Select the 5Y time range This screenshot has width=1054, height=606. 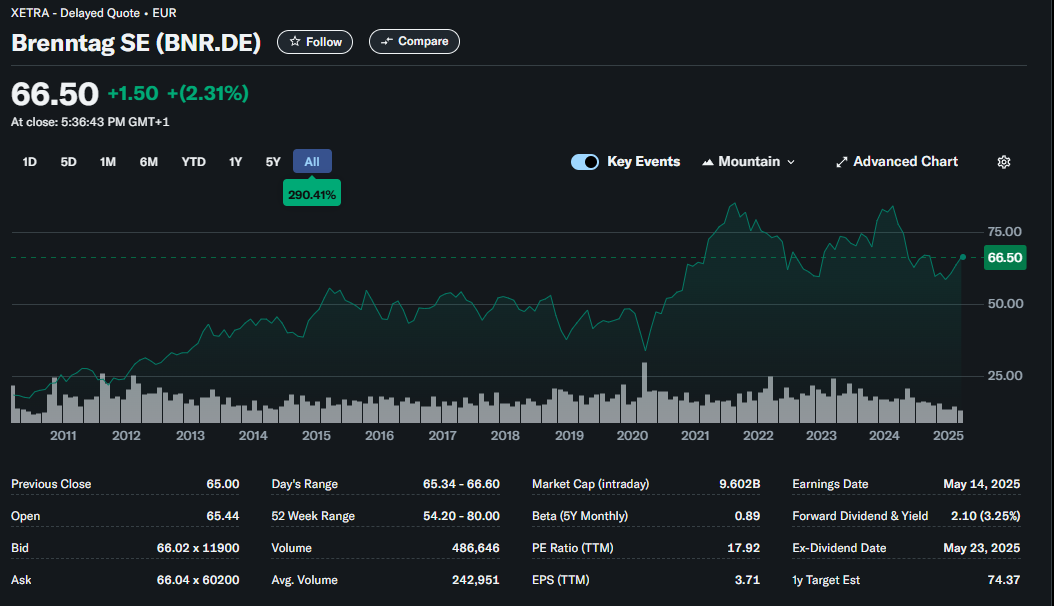click(x=273, y=162)
